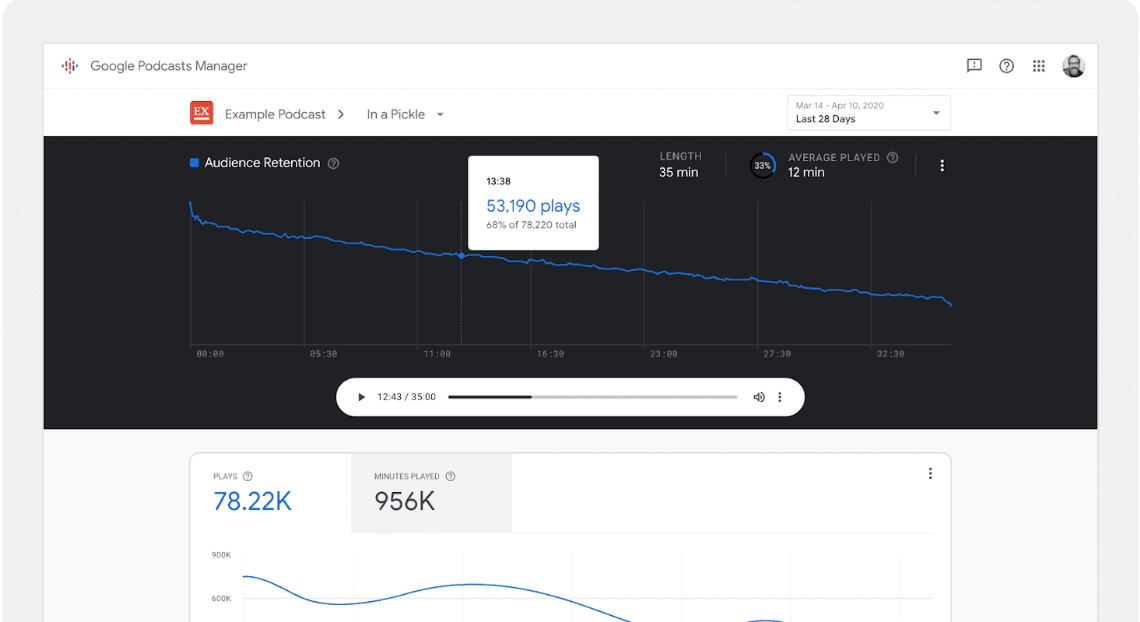Click the 956K minutes played value
Viewport: 1140px width, 622px height.
tap(404, 501)
